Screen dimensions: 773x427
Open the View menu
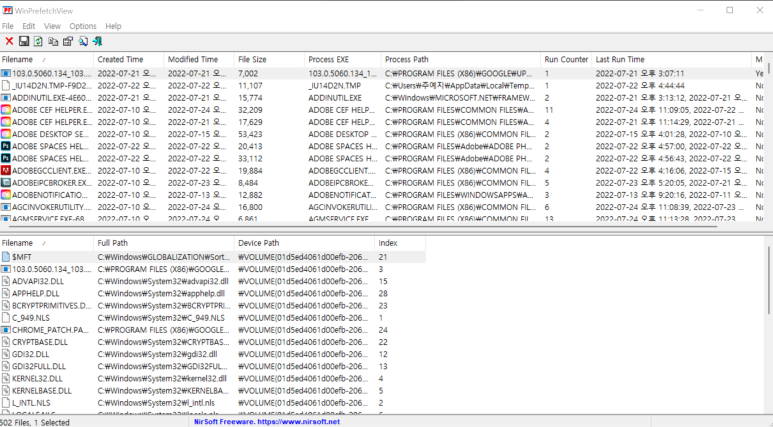point(52,26)
